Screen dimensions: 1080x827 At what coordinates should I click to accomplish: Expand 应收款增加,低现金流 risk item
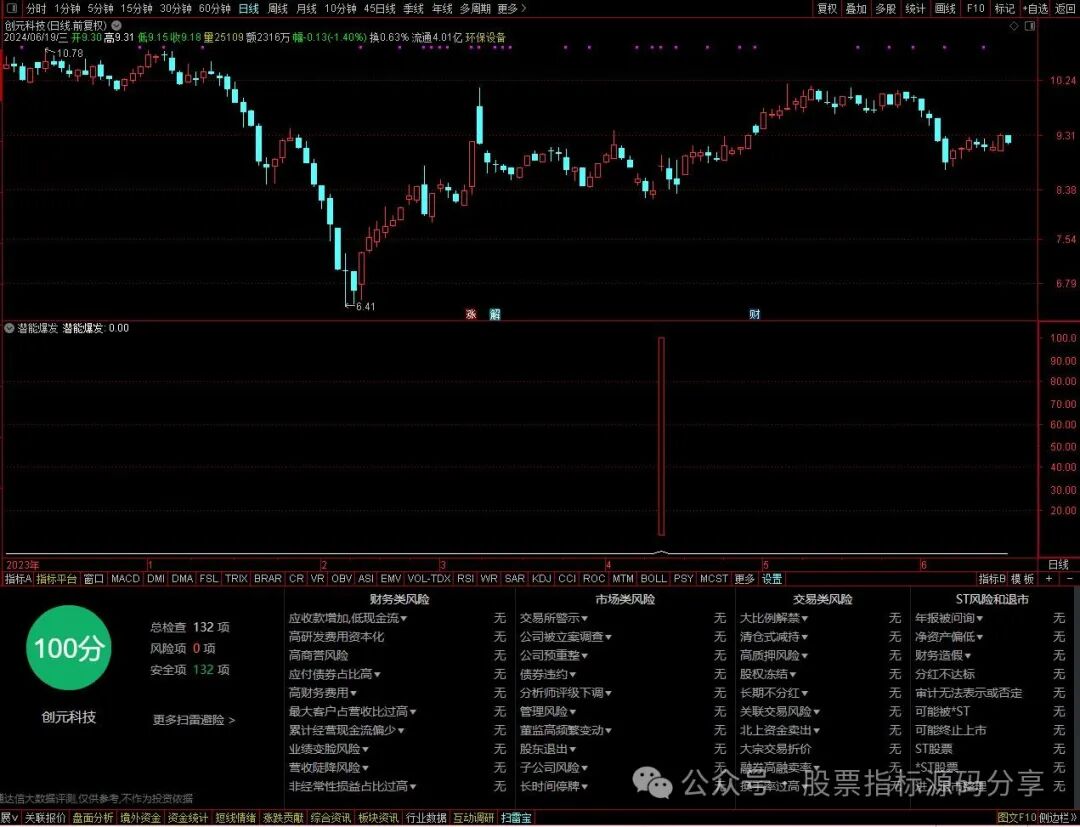(x=348, y=618)
